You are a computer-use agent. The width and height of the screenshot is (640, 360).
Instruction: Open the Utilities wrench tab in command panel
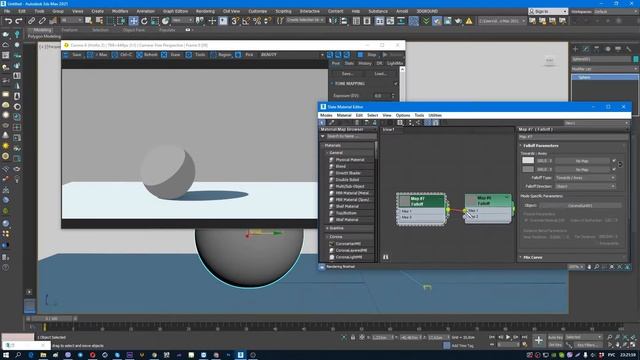point(629,49)
